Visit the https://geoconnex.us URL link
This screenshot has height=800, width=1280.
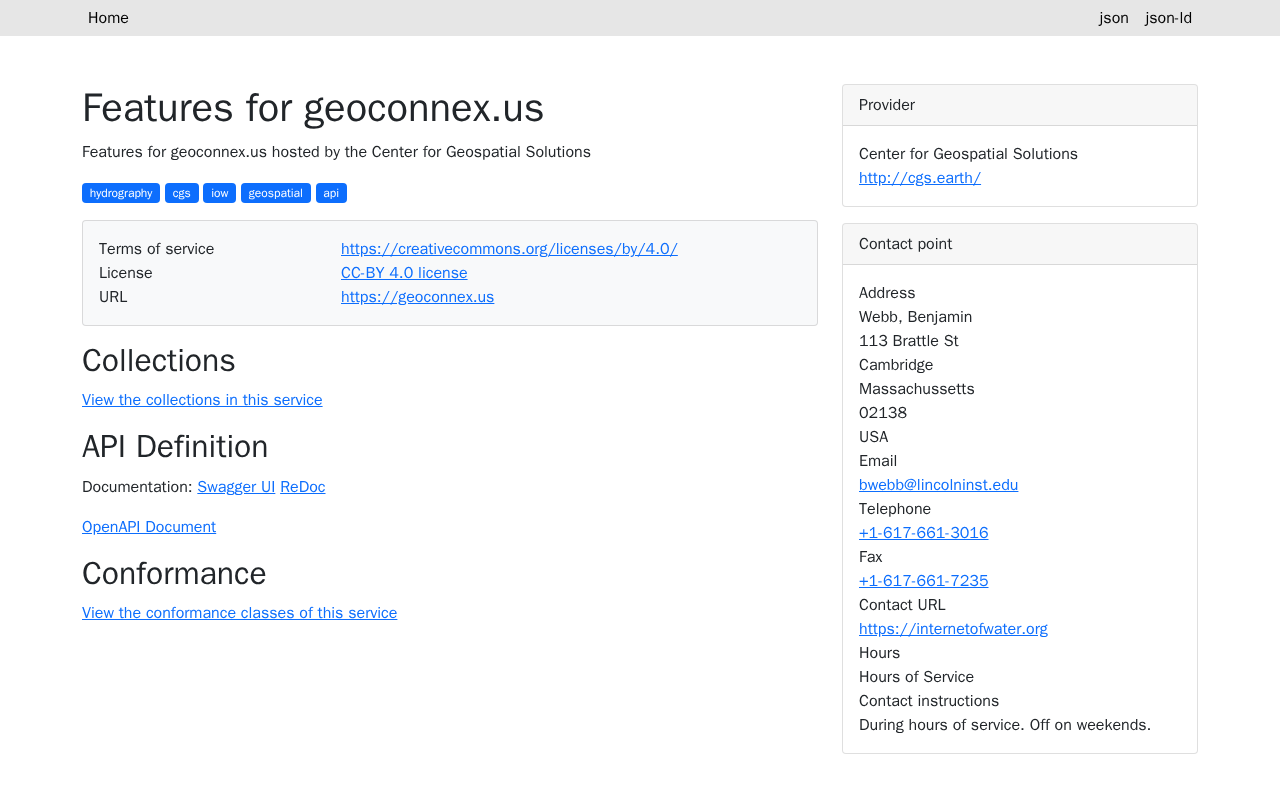coord(417,297)
